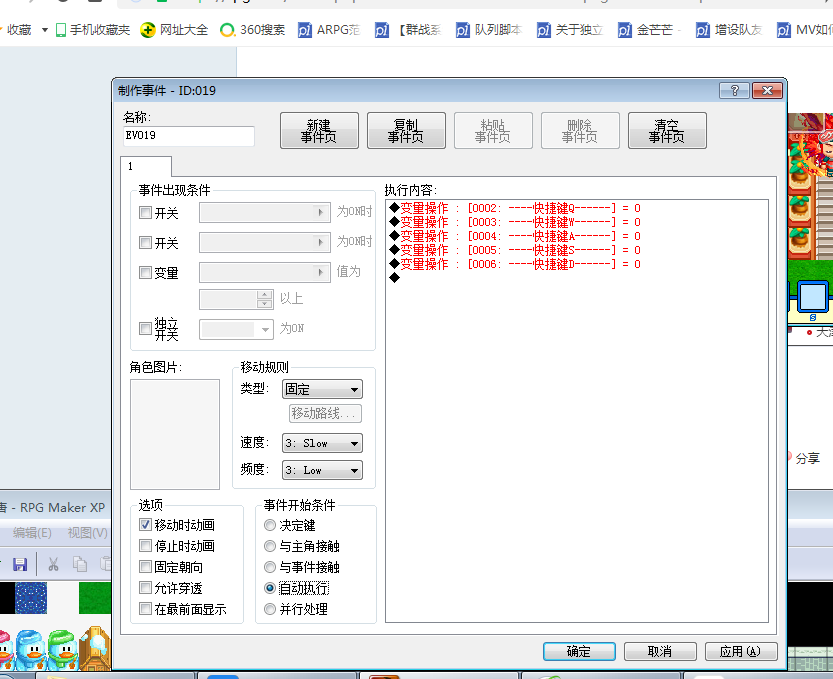Image resolution: width=833 pixels, height=679 pixels.
Task: Click the 角色图片 graphic preview box
Action: [x=175, y=435]
